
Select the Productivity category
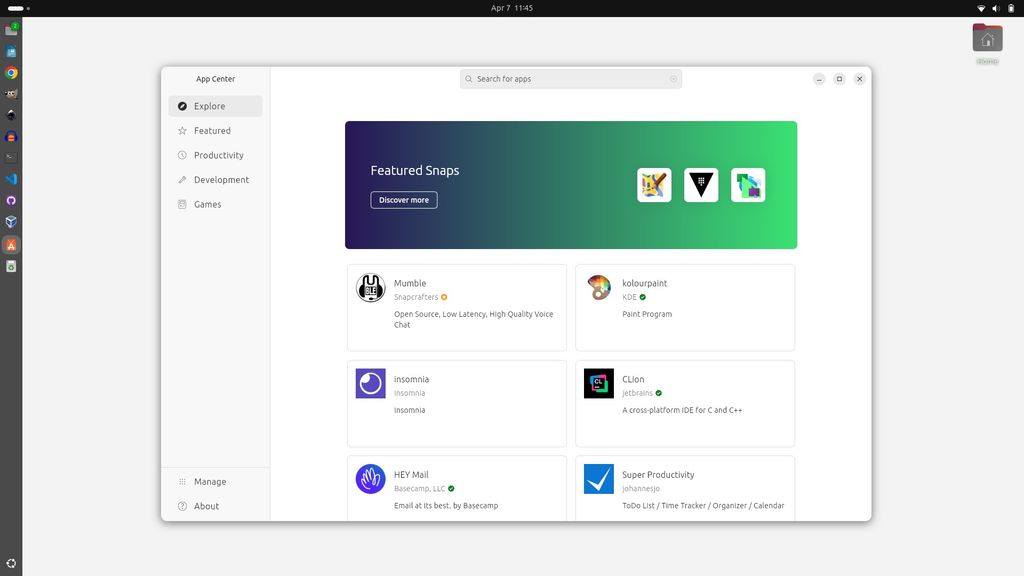point(216,155)
